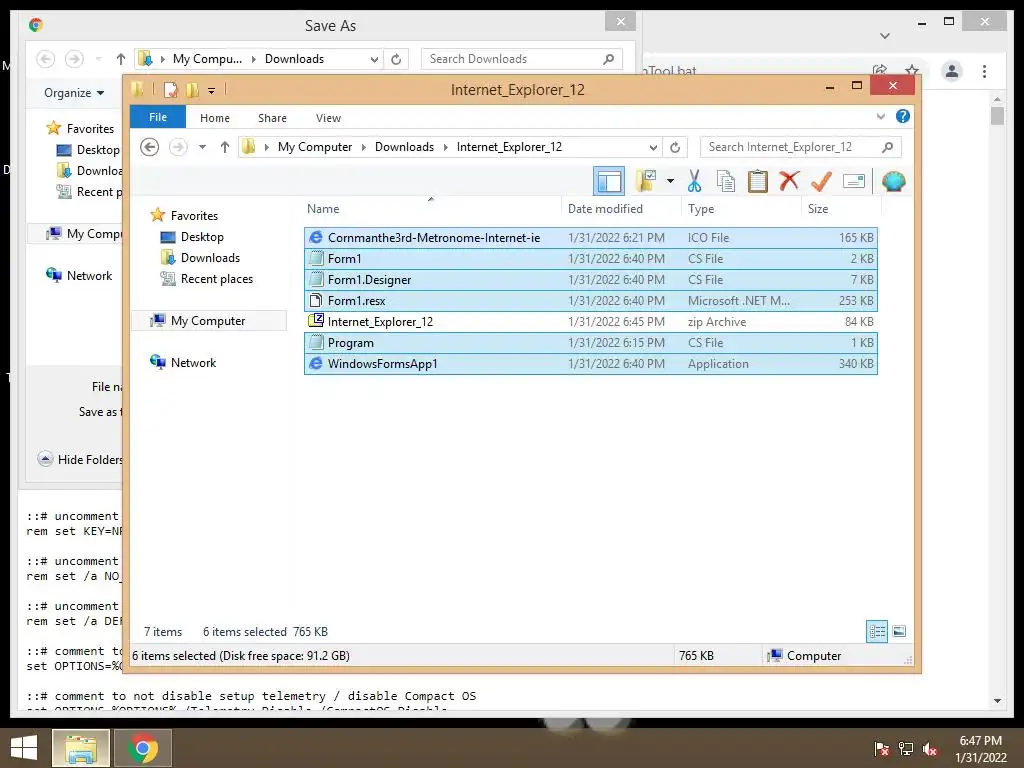Bookmark this page with Chrome star icon

click(x=912, y=71)
